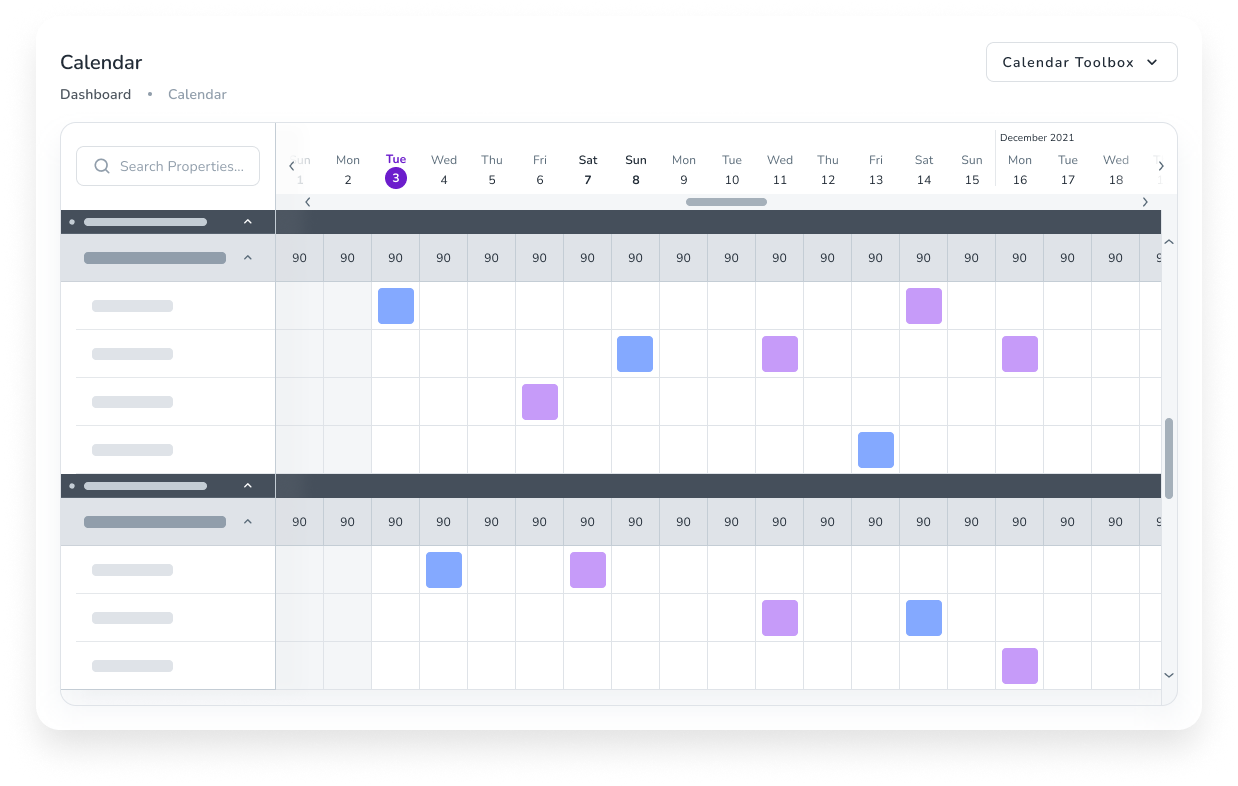Select the Thu 12 date header
The height and width of the screenshot is (786, 1238).
pos(828,170)
